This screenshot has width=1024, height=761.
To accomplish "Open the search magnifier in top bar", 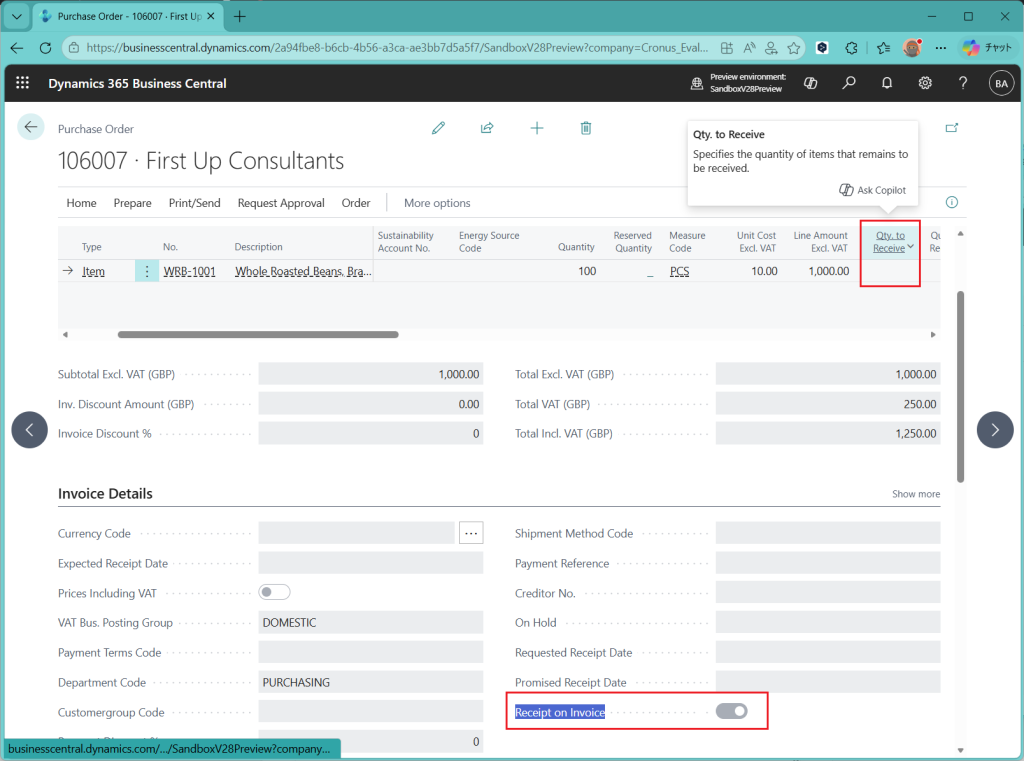I will pos(849,83).
